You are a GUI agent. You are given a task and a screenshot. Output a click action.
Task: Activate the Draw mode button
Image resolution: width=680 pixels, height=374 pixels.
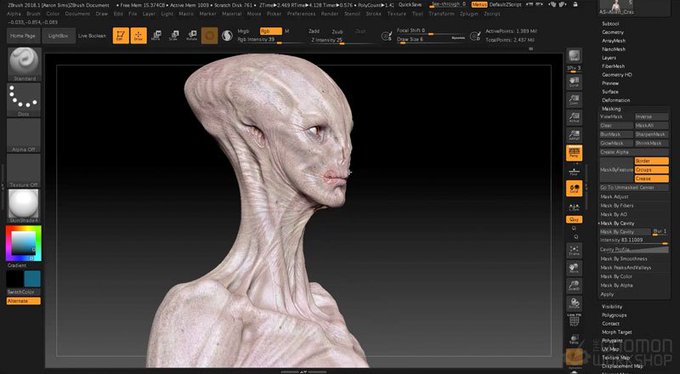tap(138, 36)
